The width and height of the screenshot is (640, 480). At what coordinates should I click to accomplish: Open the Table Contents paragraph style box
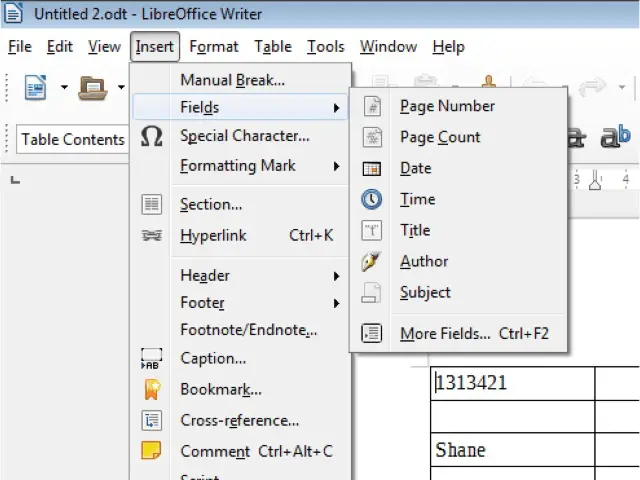[x=73, y=139]
